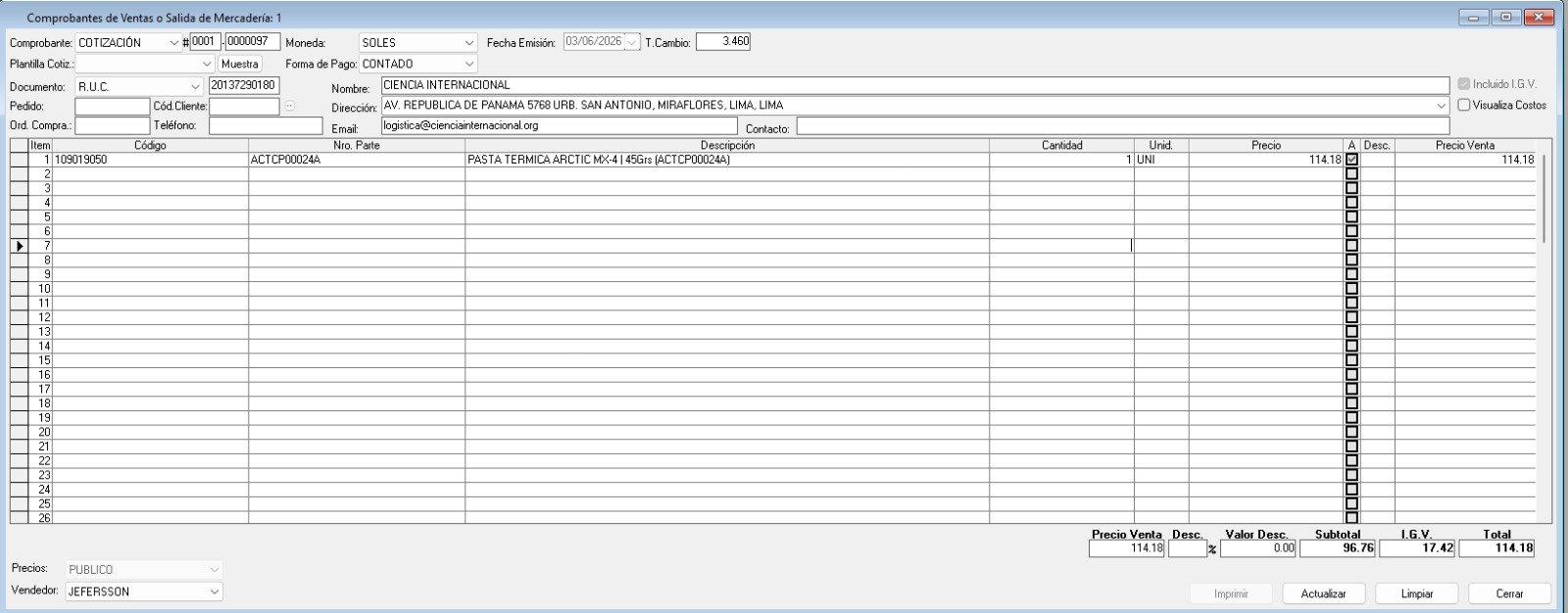Screen dimensions: 1568x613
Task: Click the Cód.Cliente input field
Action: 244,106
